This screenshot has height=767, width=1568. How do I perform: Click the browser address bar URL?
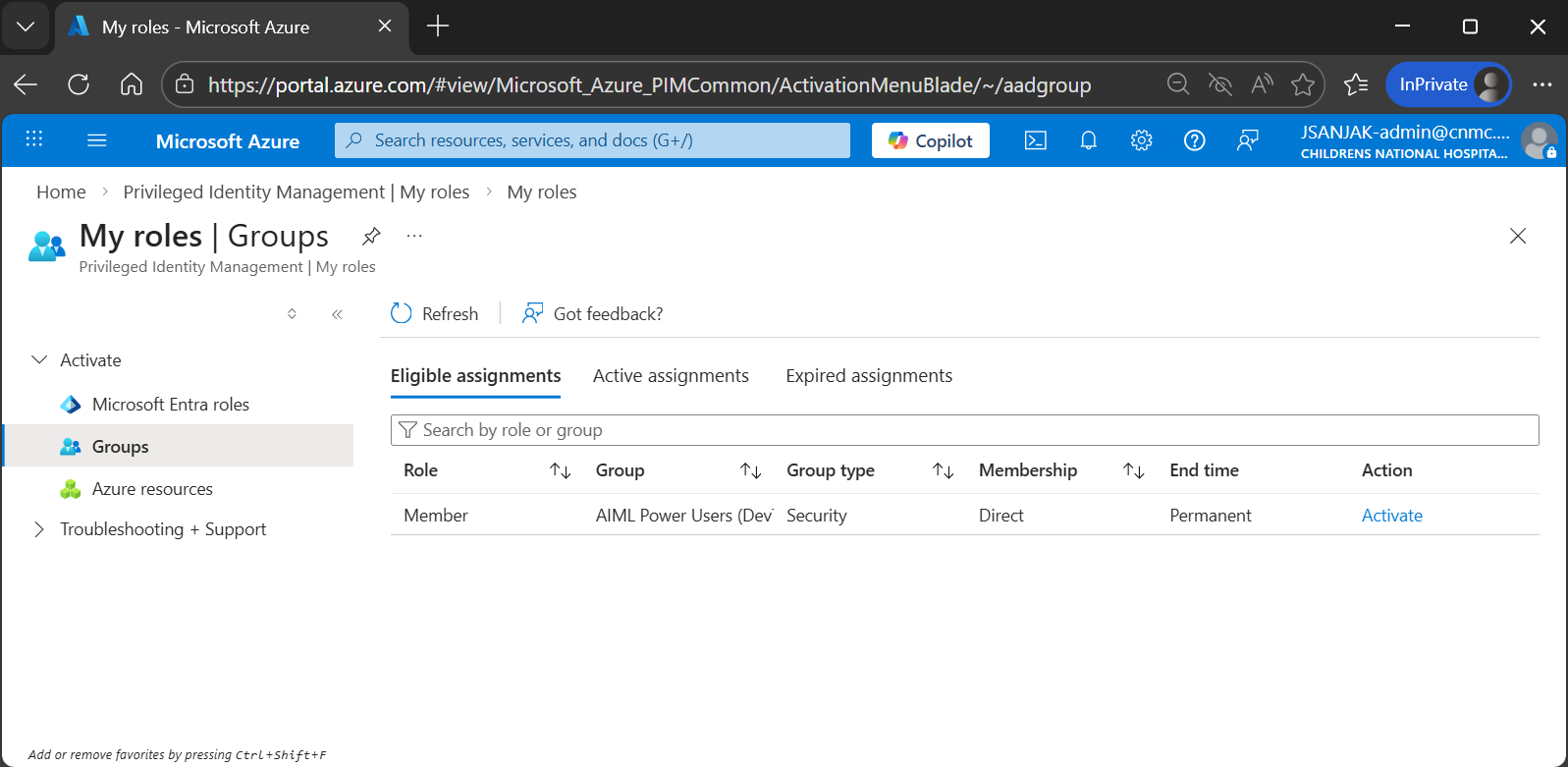(x=649, y=85)
